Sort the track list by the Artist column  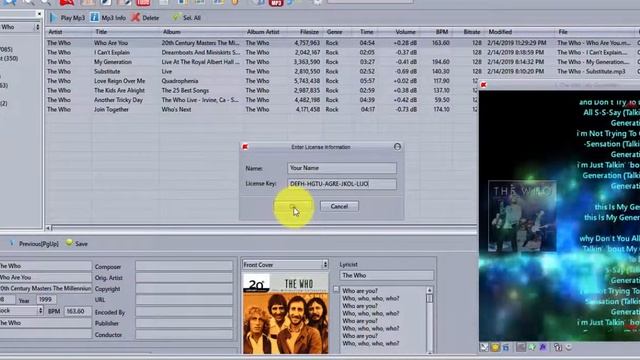point(69,32)
